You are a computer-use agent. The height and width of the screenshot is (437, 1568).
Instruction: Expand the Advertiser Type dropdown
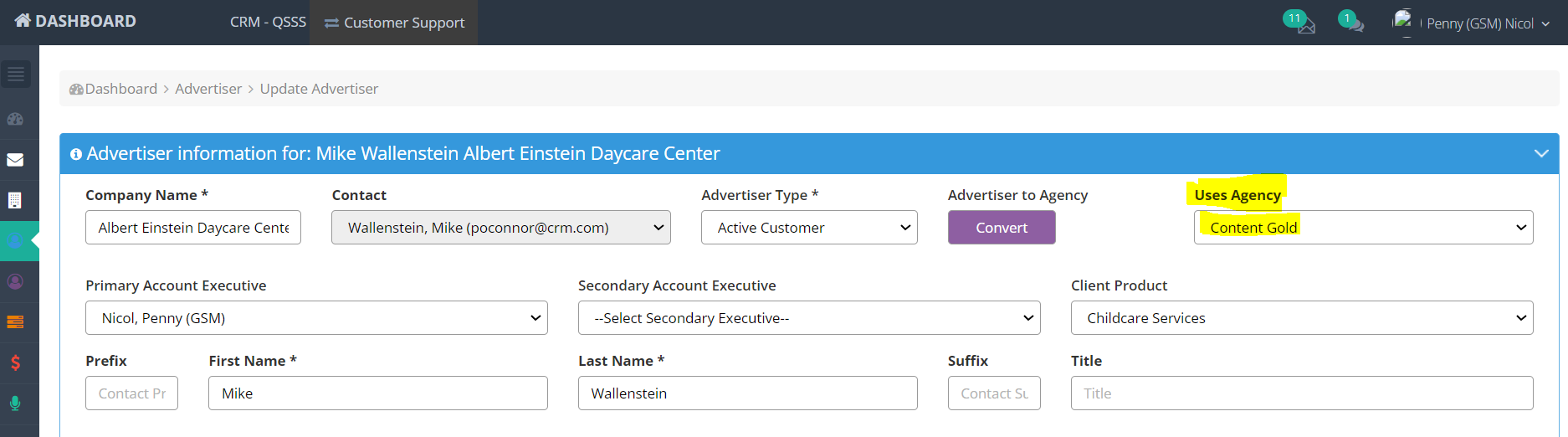808,228
